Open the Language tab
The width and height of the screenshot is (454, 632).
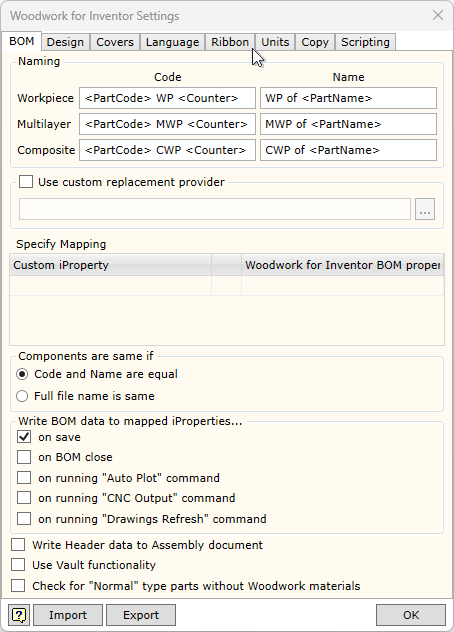coord(173,42)
